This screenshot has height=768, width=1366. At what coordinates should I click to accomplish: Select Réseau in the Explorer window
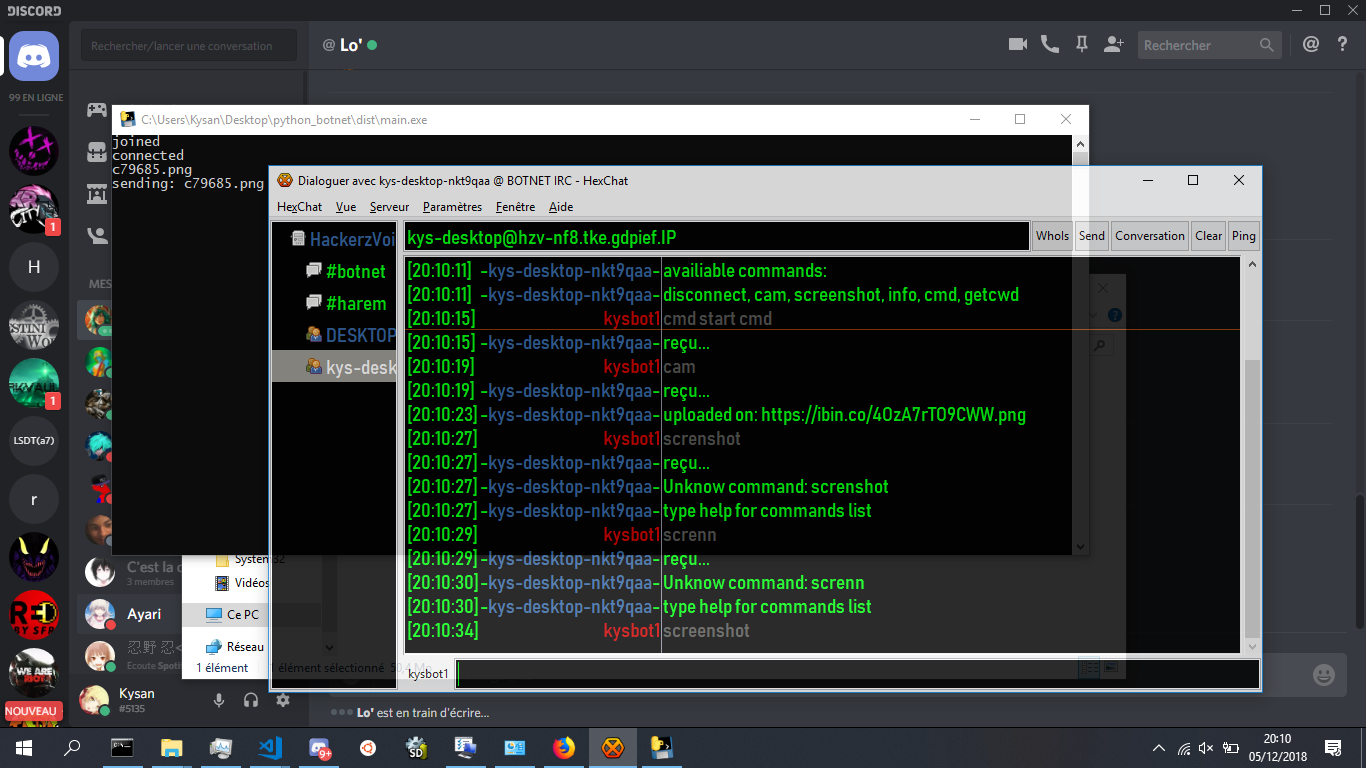pos(235,647)
